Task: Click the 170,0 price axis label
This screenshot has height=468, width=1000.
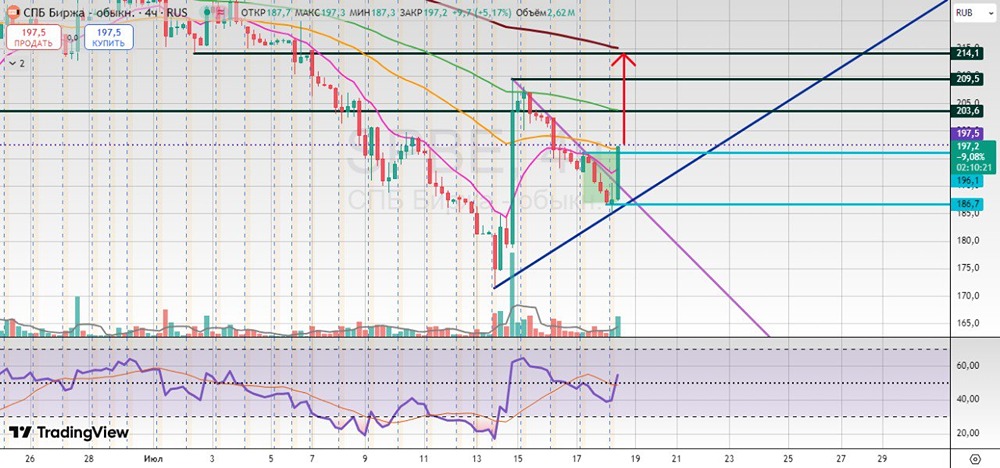Action: click(967, 296)
